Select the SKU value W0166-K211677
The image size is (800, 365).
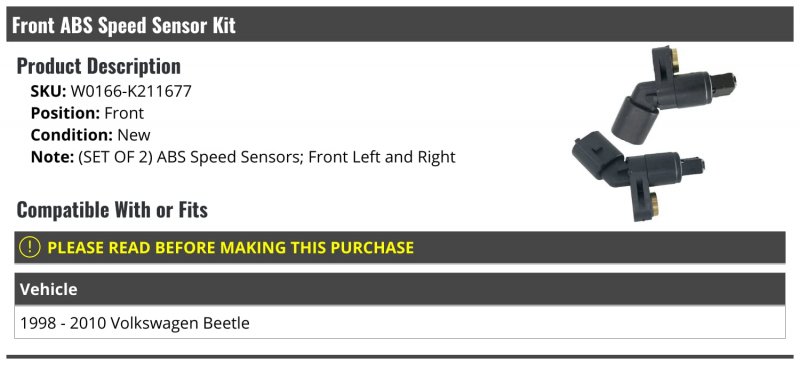131,91
